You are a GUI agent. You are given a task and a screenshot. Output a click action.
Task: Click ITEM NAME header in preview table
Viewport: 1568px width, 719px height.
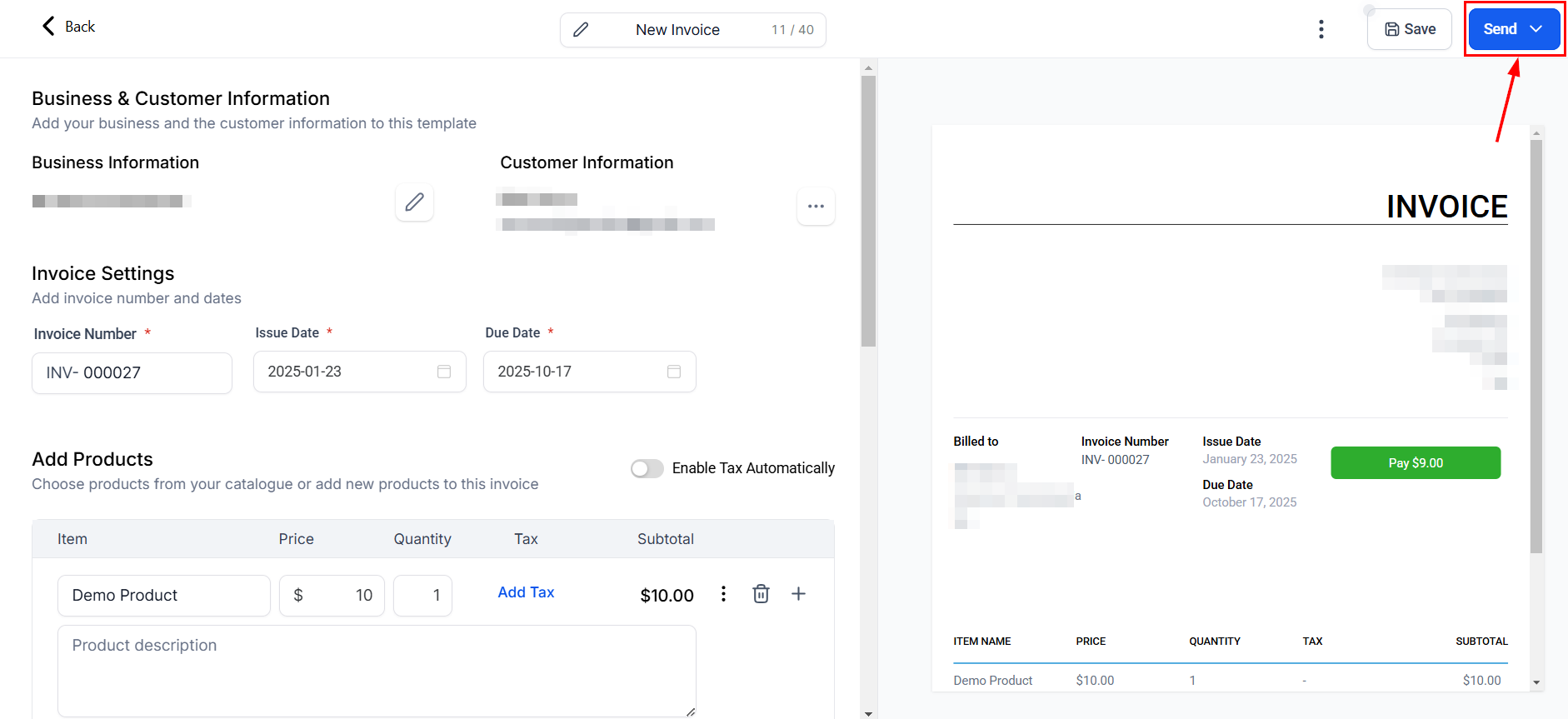coord(981,642)
